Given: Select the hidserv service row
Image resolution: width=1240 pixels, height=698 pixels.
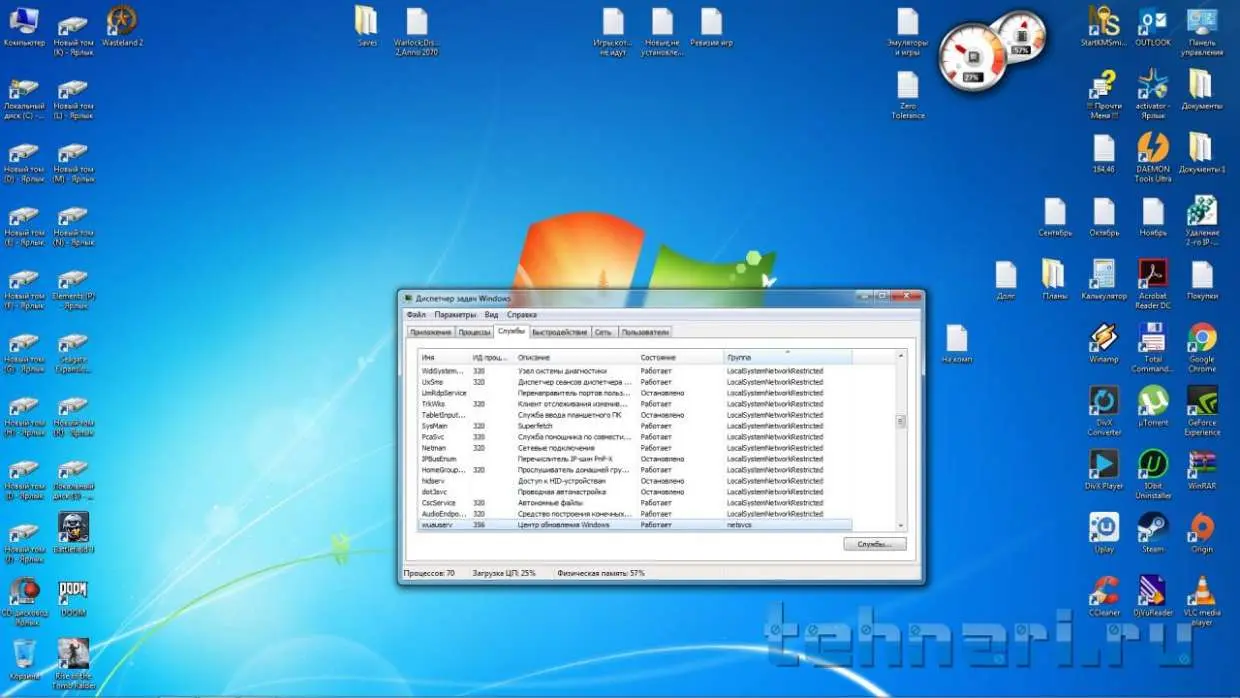Looking at the screenshot, I should [x=635, y=481].
